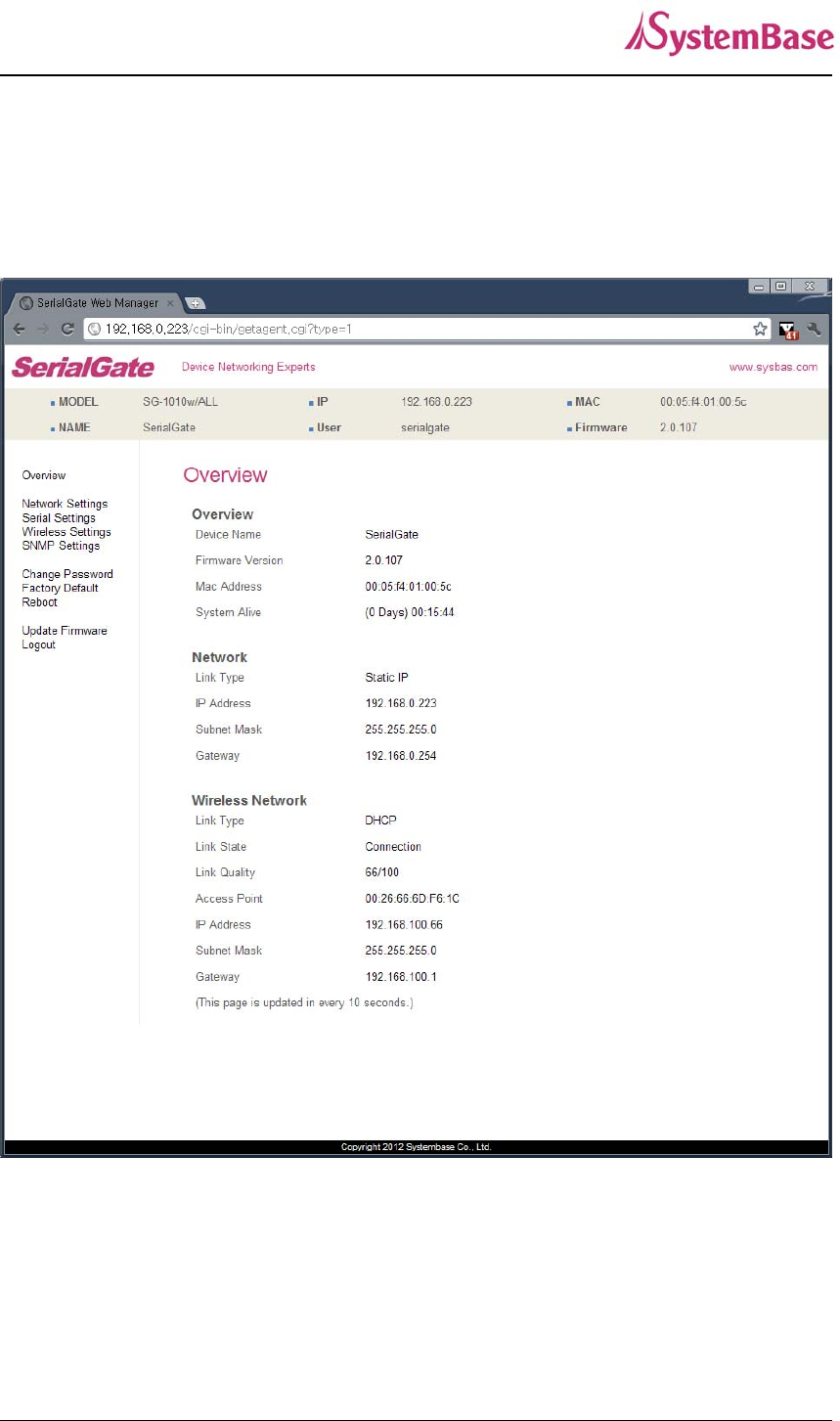Select the SerialGate Web Manager tab
This screenshot has height=1421, width=840.
[x=95, y=303]
